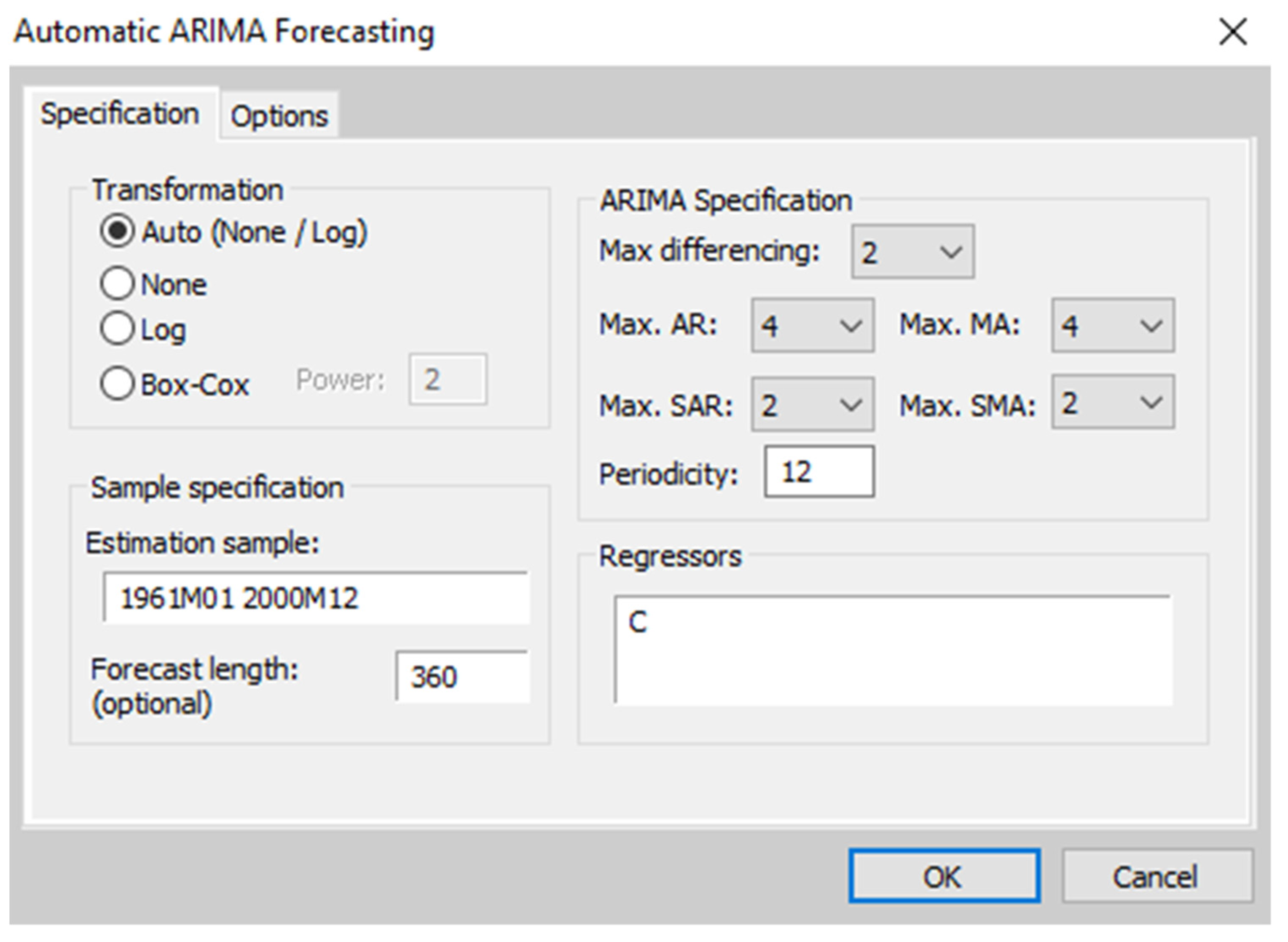Focus the Forecast length field
The image size is (1288, 942).
462,677
